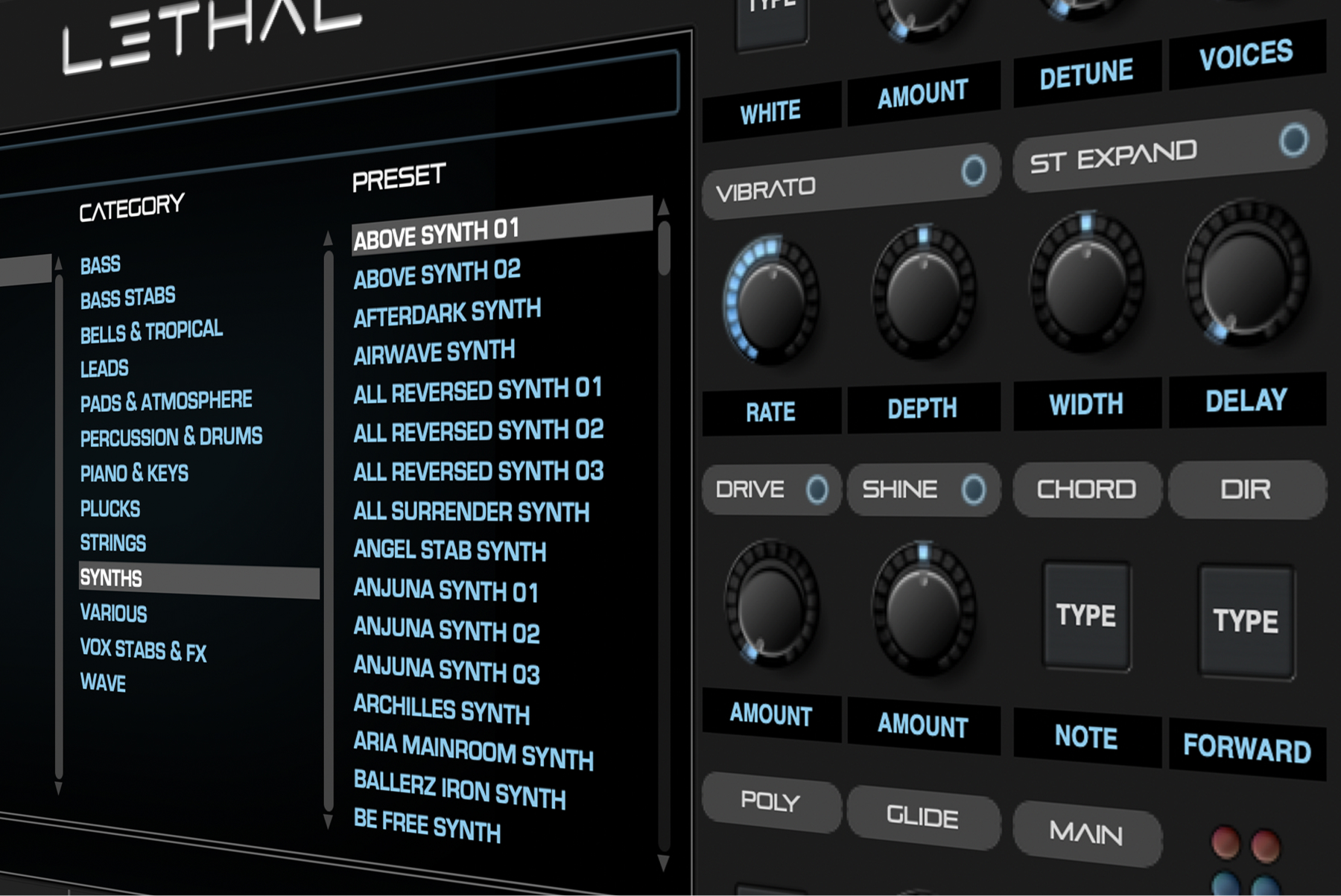Enable the ST Expand toggle
Image resolution: width=1341 pixels, height=896 pixels.
(x=1294, y=139)
